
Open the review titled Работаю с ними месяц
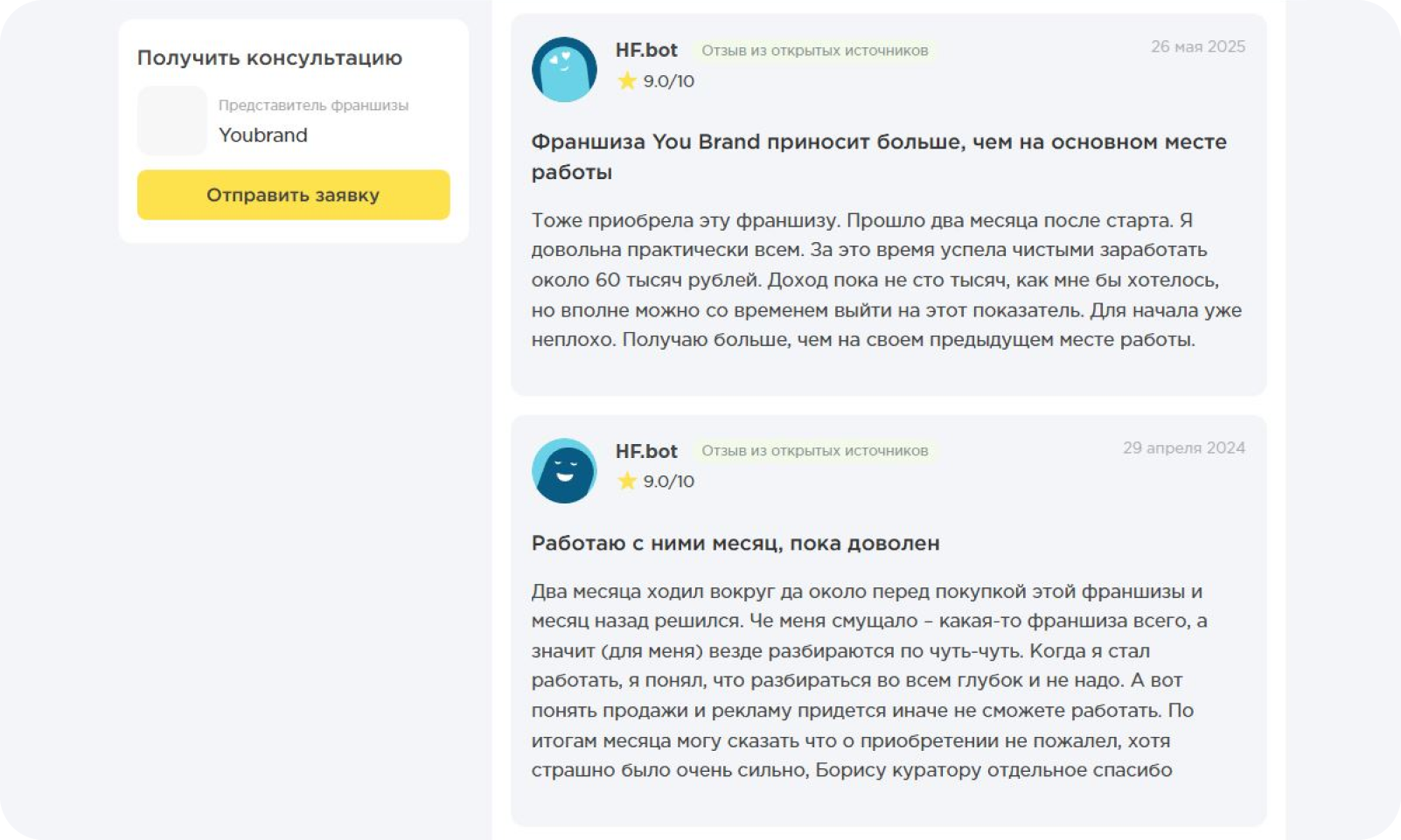pyautogui.click(x=735, y=543)
